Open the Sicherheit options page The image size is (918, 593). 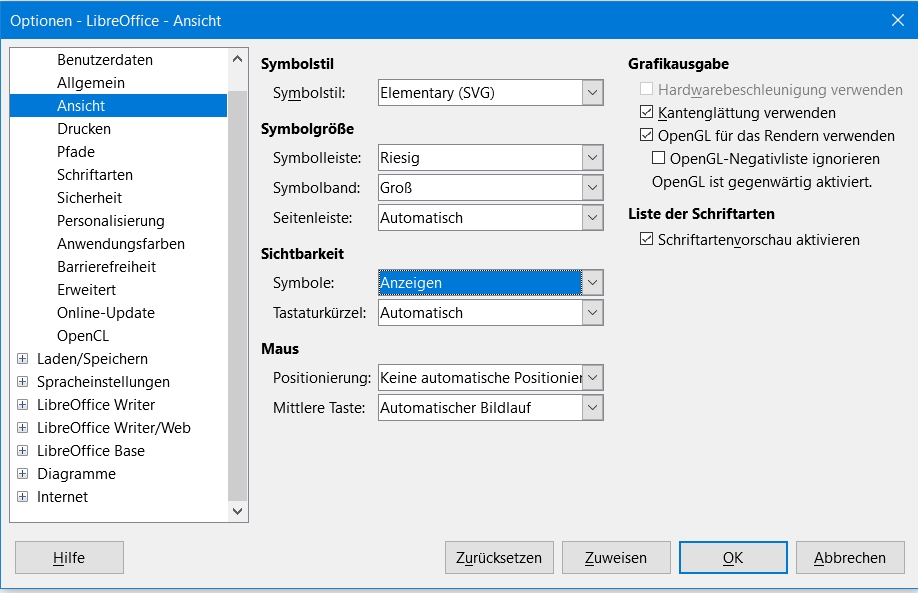(90, 198)
